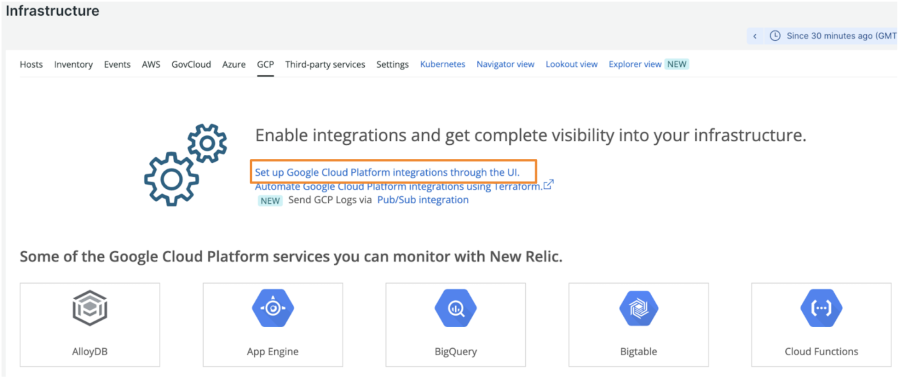This screenshot has width=900, height=379.
Task: Open the AlloyDB service icon
Action: click(90, 309)
